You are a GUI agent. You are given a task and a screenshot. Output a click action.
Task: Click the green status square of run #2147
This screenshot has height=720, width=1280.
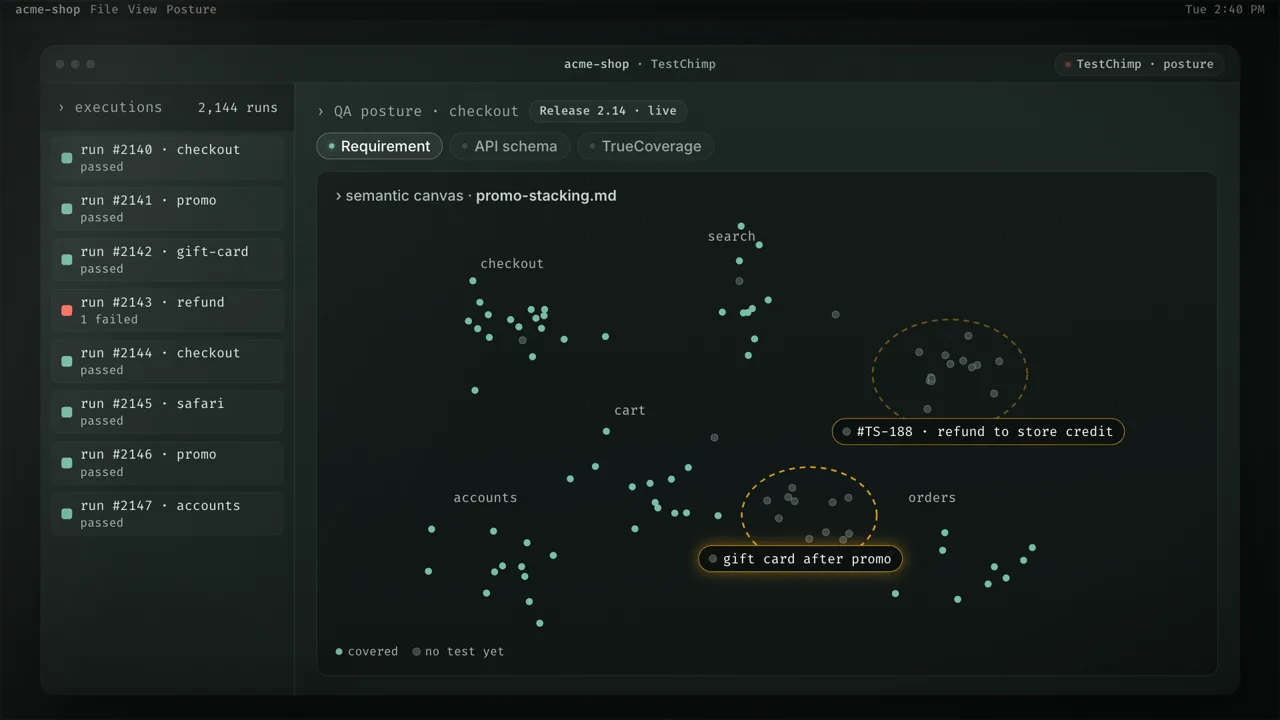click(x=67, y=514)
